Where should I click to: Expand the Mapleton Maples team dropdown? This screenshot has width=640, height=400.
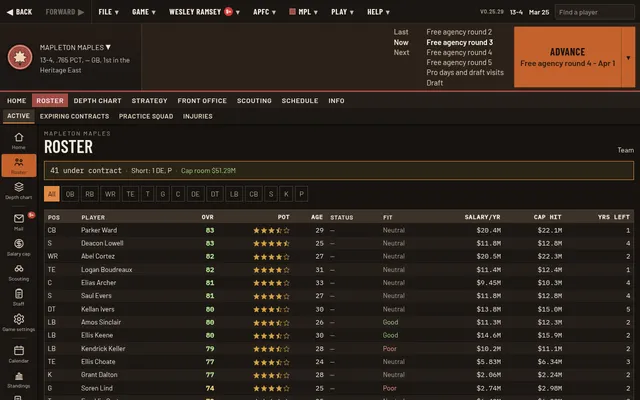(75, 47)
